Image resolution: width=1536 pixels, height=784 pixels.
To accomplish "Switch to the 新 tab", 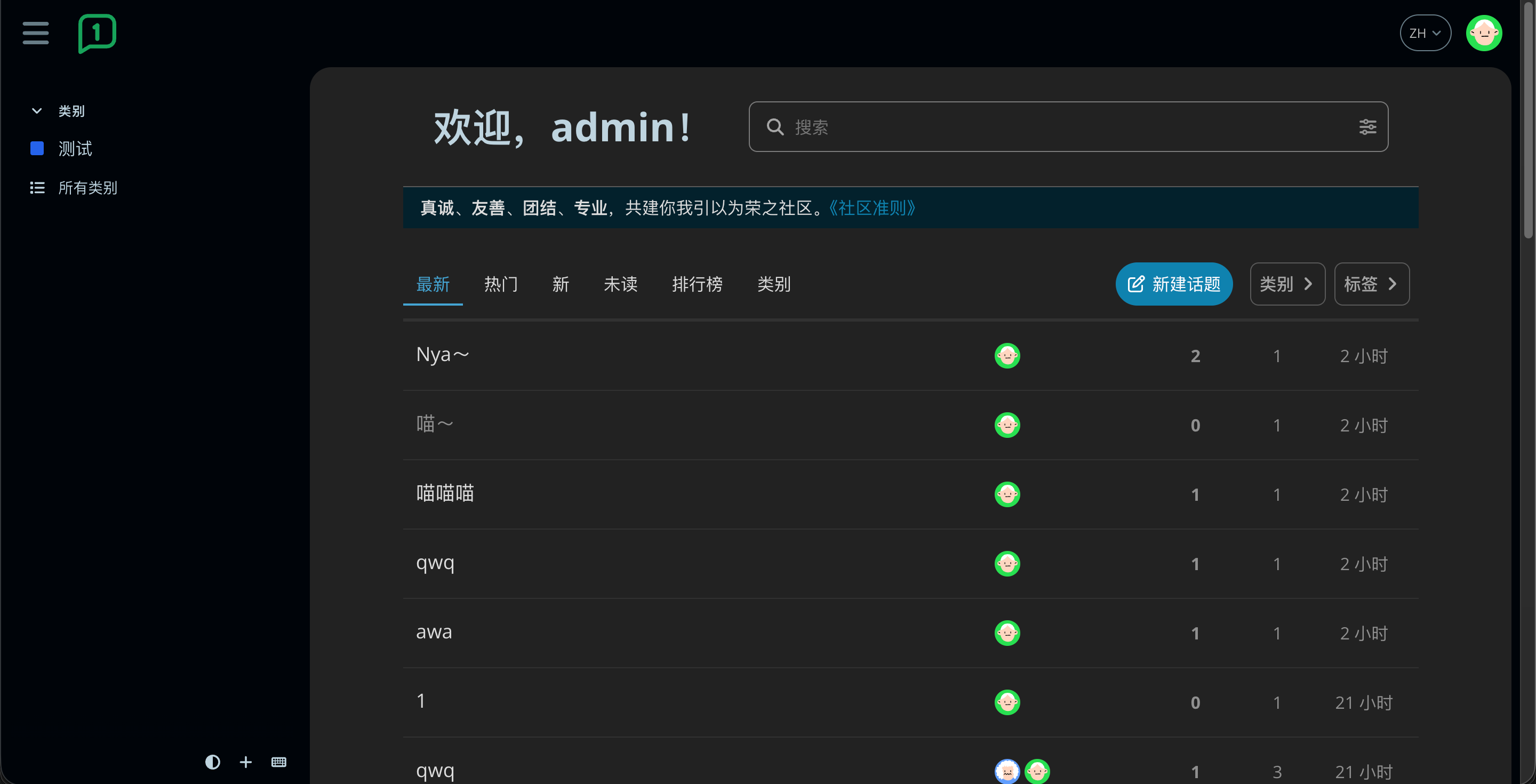I will click(561, 284).
